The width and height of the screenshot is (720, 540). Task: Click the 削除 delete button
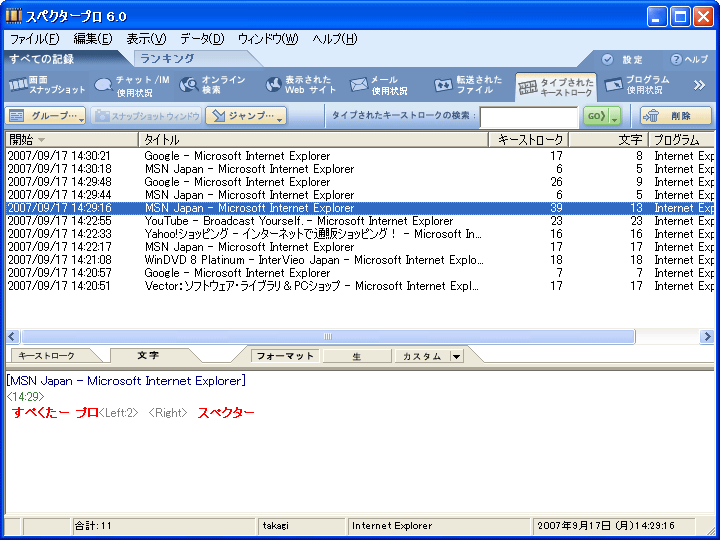point(675,116)
